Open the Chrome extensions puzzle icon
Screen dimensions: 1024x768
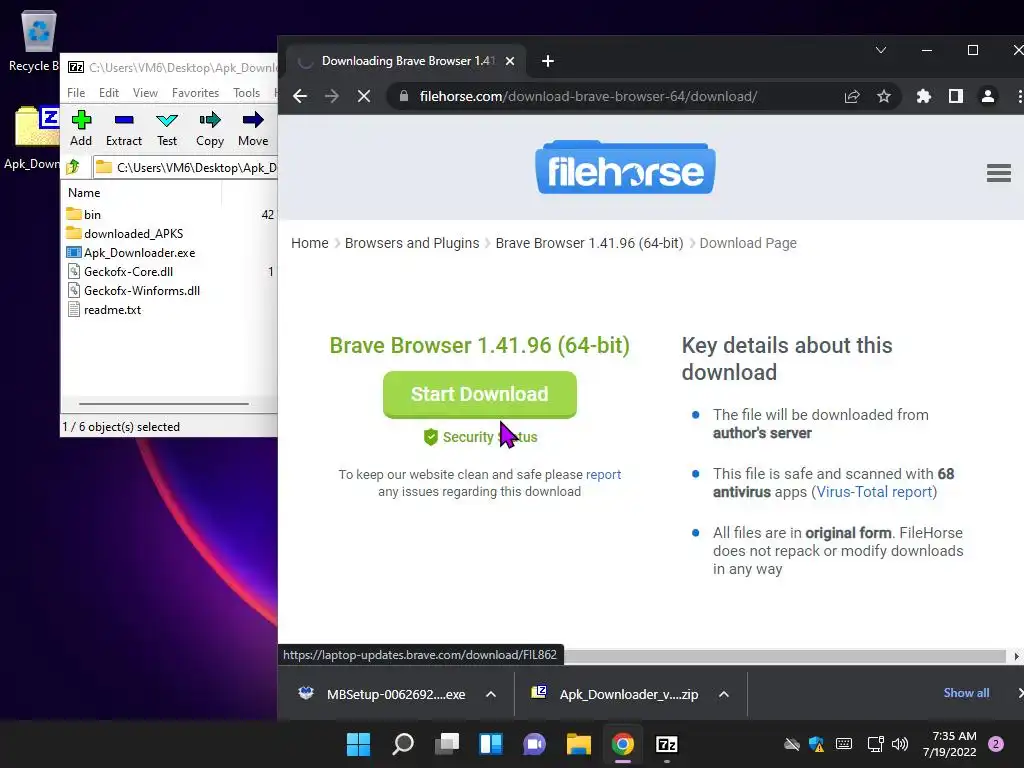923,97
